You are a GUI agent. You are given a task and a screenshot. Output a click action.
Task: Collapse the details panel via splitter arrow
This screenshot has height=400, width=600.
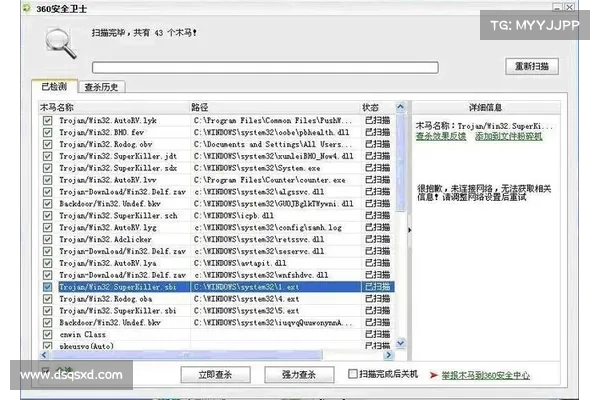pyautogui.click(x=409, y=230)
